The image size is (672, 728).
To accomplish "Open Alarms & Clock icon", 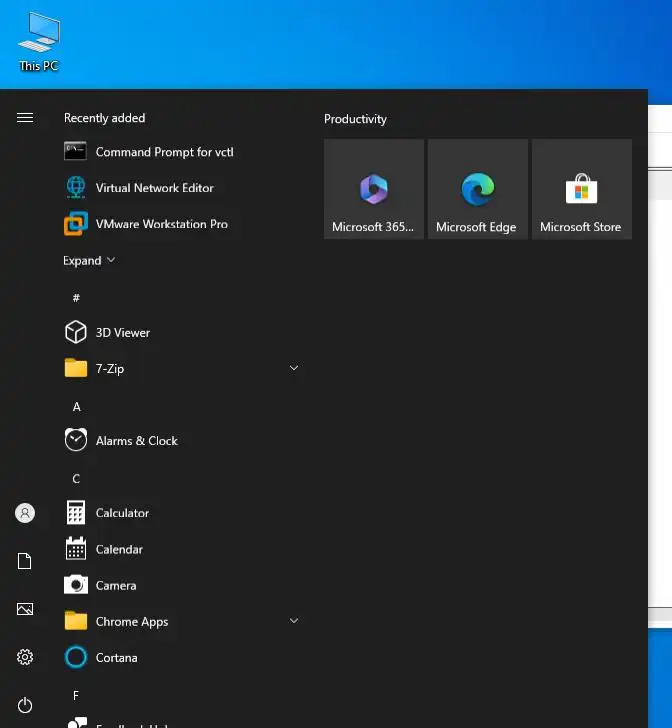I will coord(76,440).
